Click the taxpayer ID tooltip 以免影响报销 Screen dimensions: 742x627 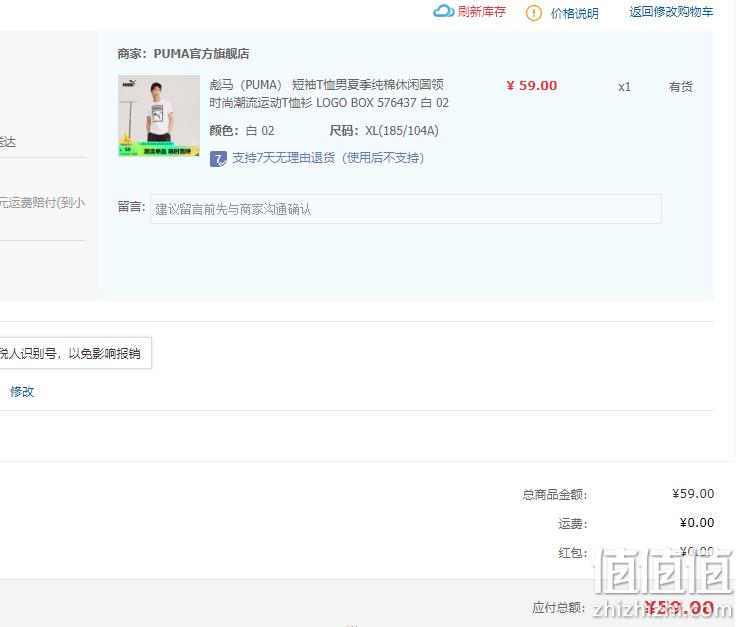[x=74, y=353]
